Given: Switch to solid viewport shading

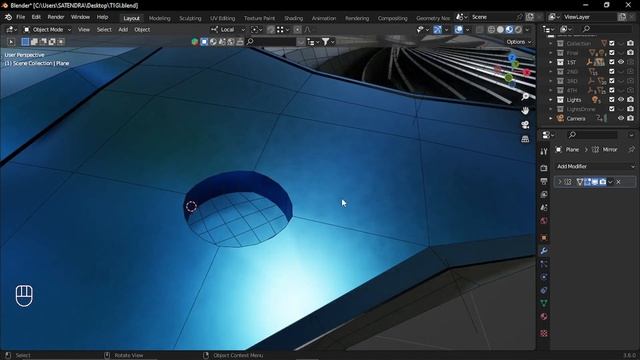Looking at the screenshot, I should click(x=500, y=30).
